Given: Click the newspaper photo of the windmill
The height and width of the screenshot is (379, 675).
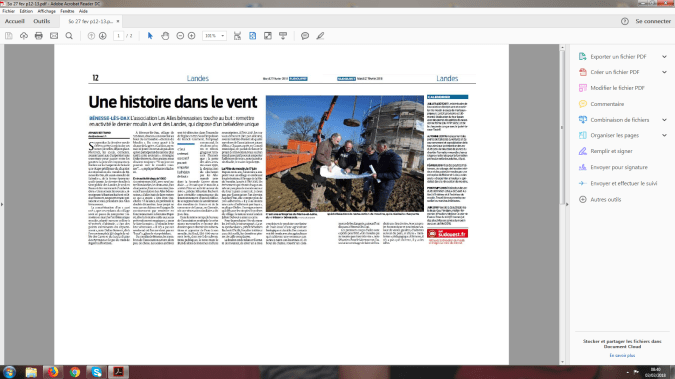Looking at the screenshot, I should (x=345, y=153).
